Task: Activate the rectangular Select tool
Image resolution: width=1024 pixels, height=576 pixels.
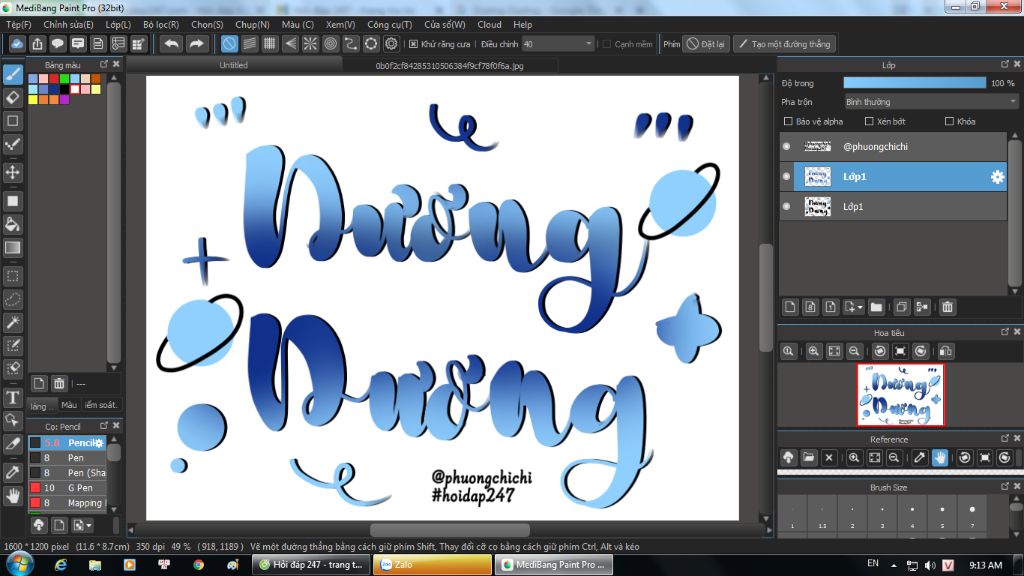Action: (x=13, y=276)
